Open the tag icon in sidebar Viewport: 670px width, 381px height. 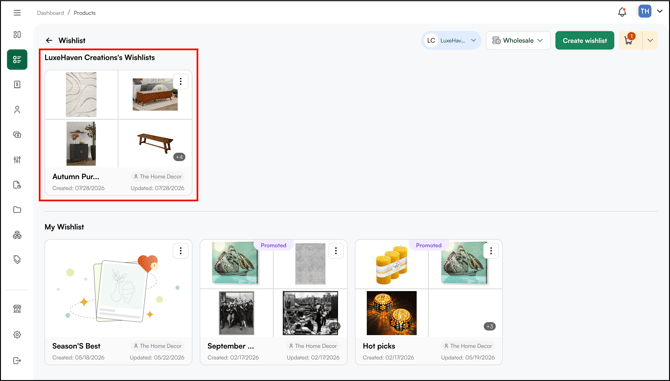tap(17, 260)
